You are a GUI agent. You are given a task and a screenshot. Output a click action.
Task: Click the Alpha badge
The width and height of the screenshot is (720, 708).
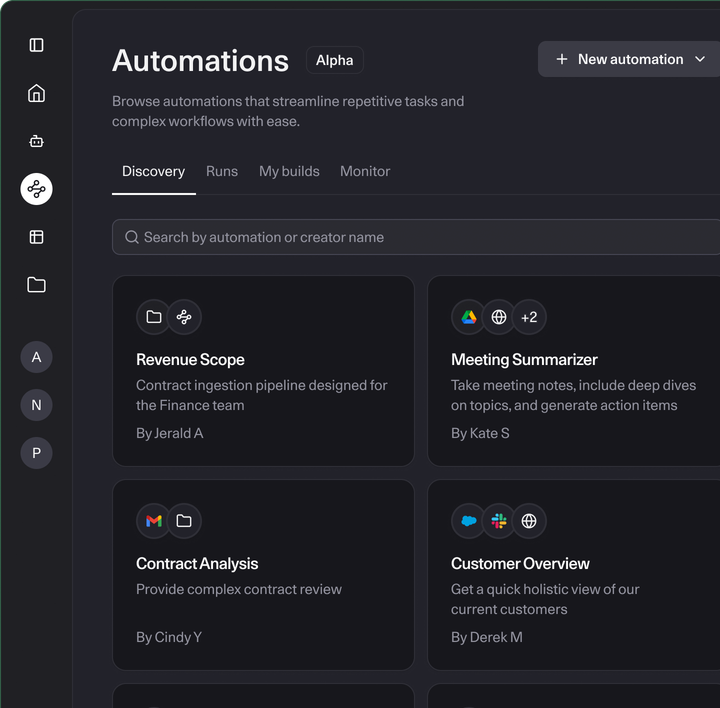pos(334,60)
